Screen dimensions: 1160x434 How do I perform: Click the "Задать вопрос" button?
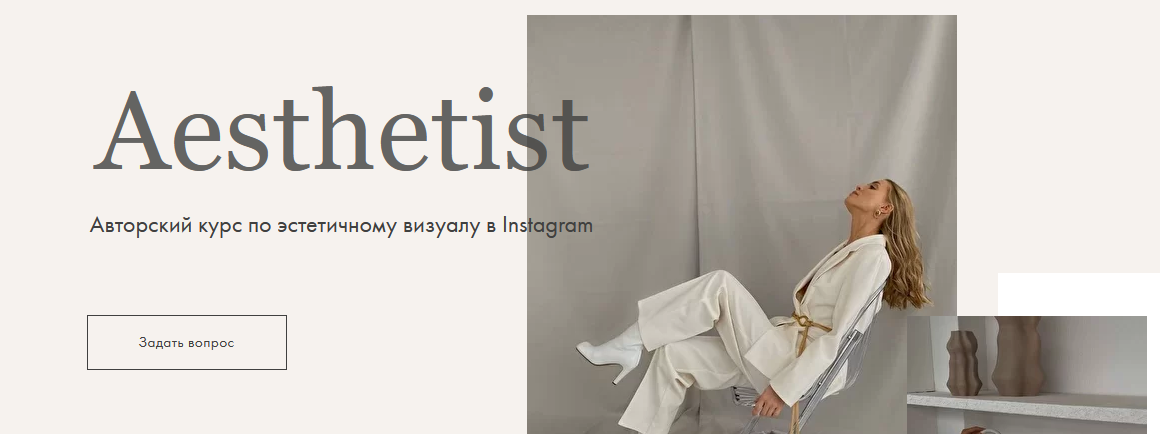186,342
